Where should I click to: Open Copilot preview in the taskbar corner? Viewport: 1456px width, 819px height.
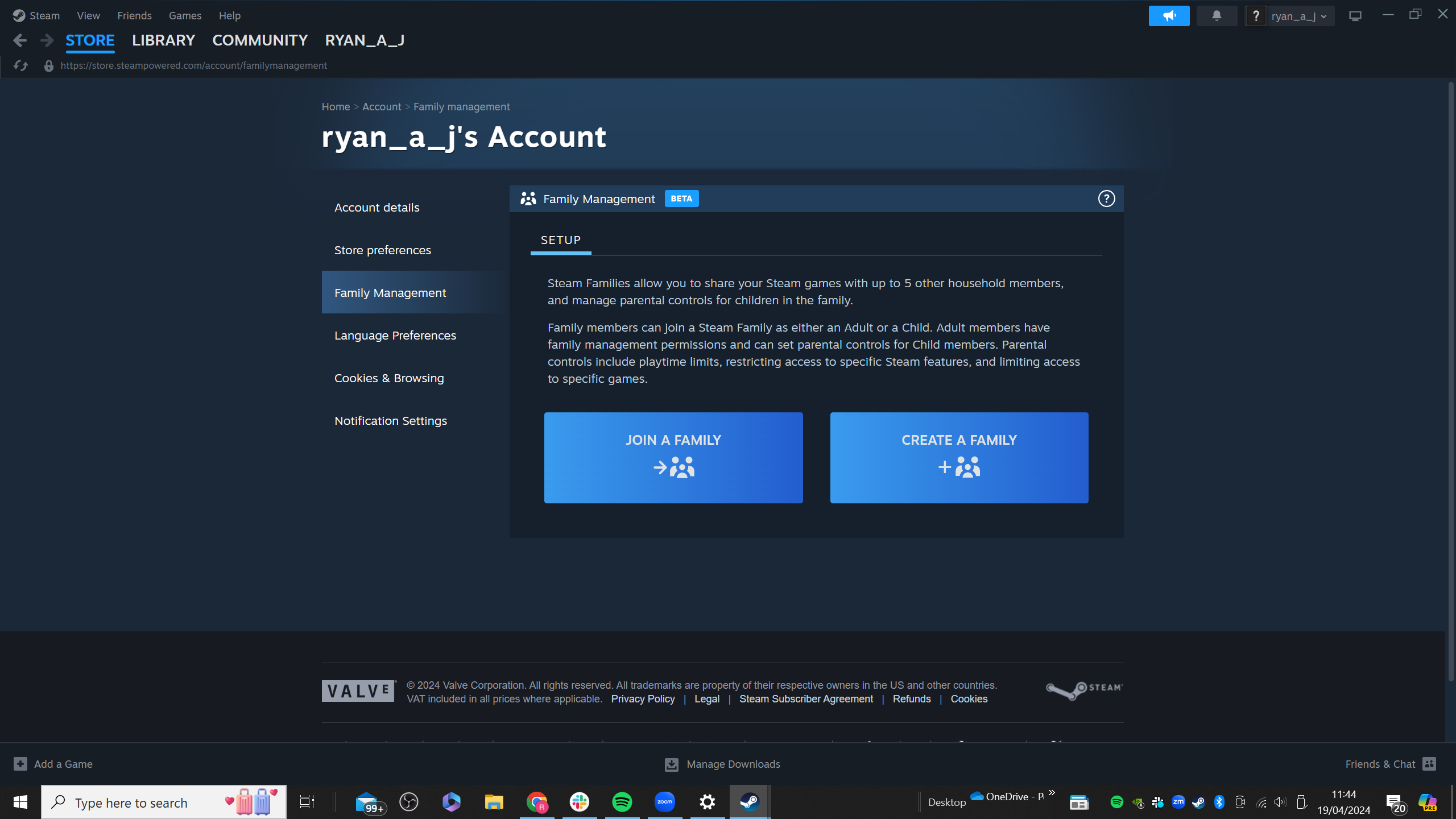[1428, 803]
